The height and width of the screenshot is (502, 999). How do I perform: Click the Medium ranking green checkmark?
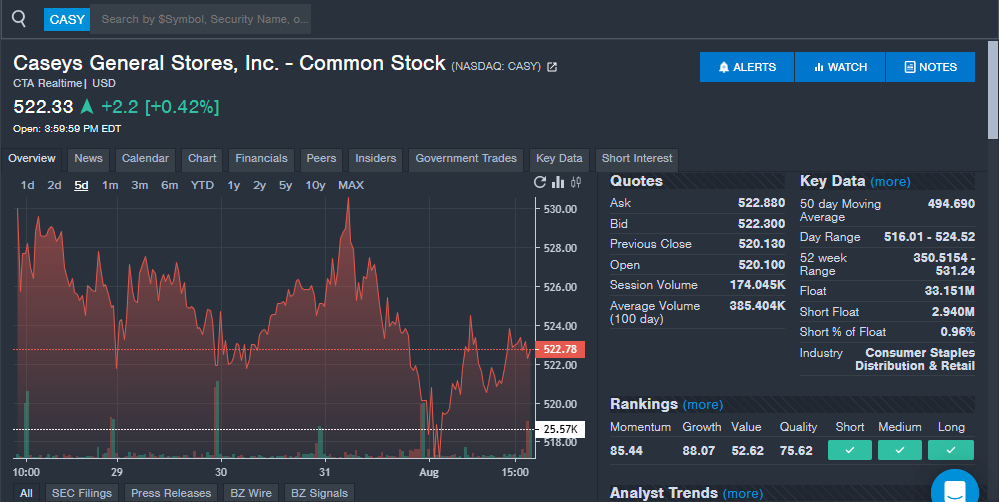[x=900, y=450]
